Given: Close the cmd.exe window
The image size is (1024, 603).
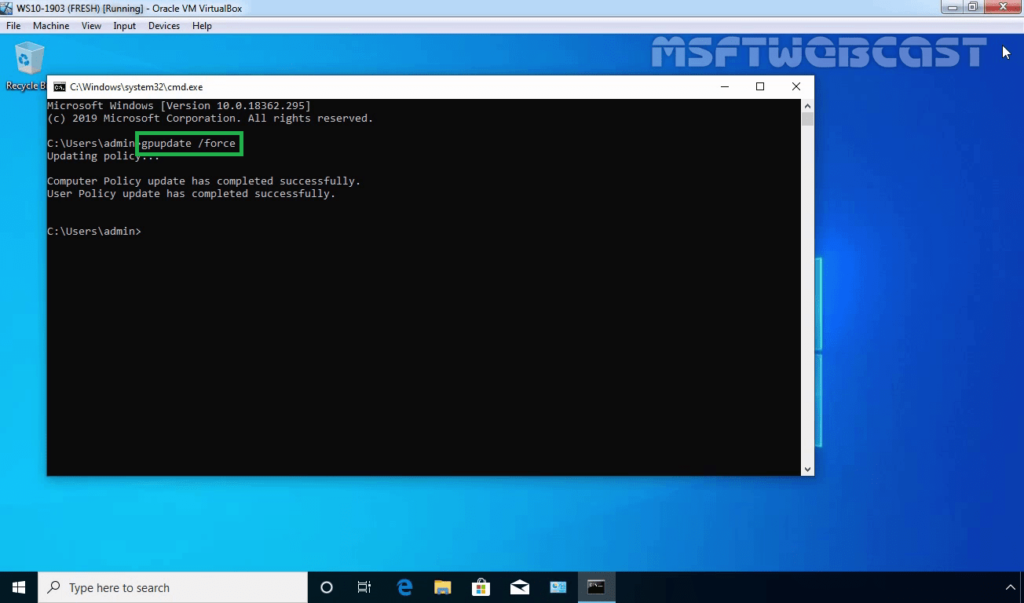Looking at the screenshot, I should [796, 86].
